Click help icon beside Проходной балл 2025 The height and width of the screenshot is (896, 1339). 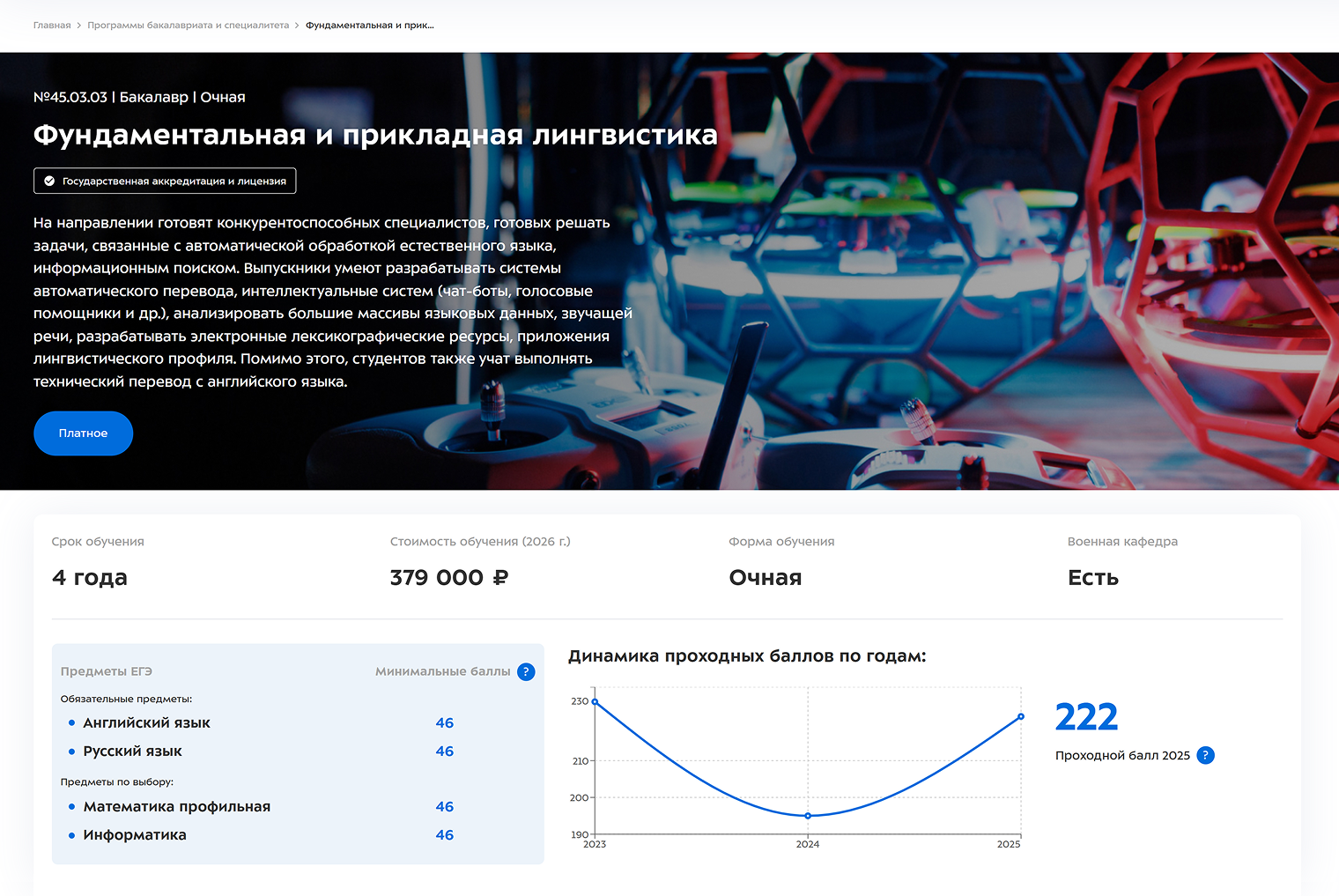[x=1205, y=755]
